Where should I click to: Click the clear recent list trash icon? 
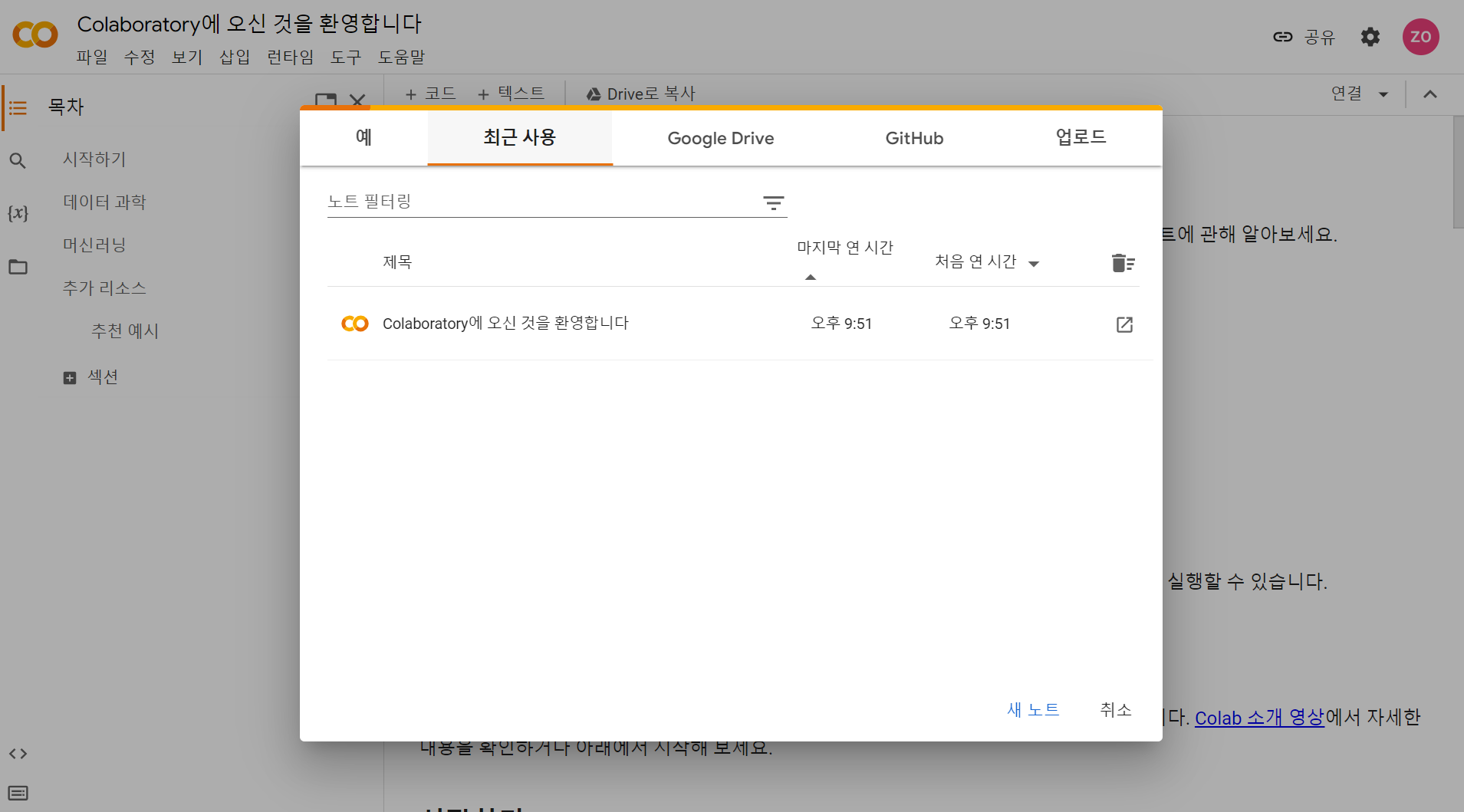pos(1123,263)
